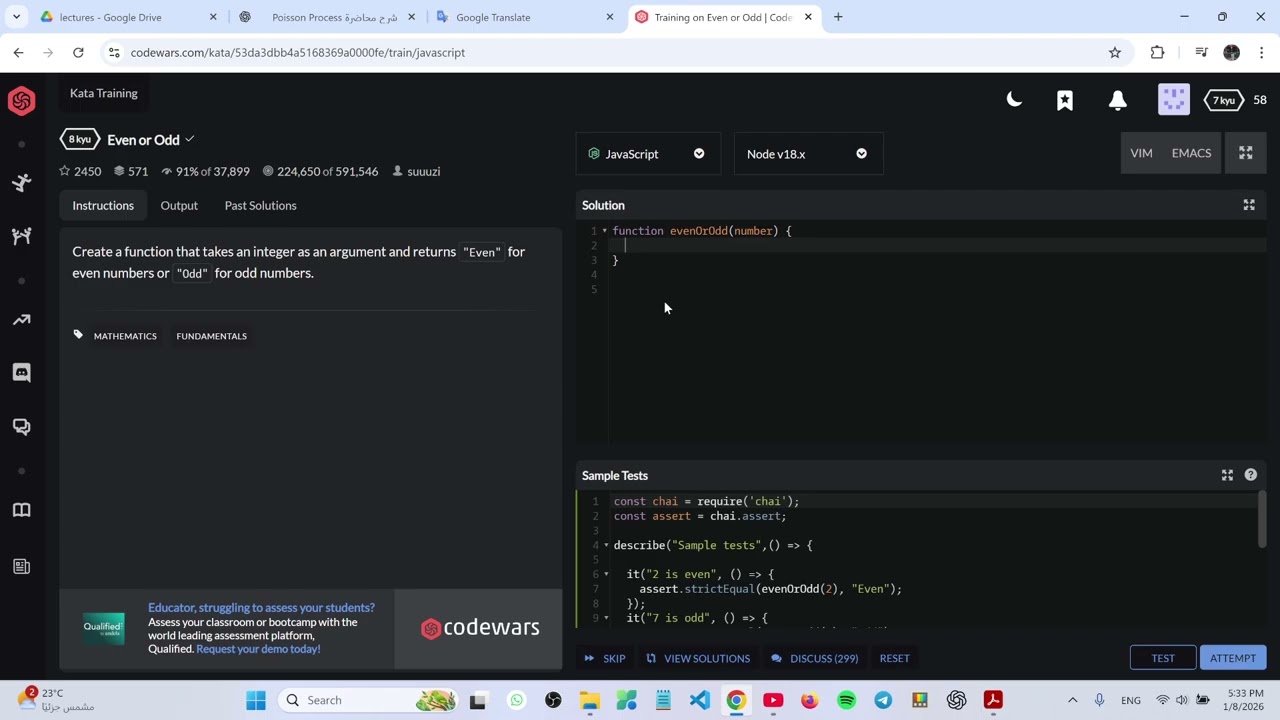Viewport: 1280px width, 720px height.
Task: Open Docs book icon in sidebar
Action: 21,510
